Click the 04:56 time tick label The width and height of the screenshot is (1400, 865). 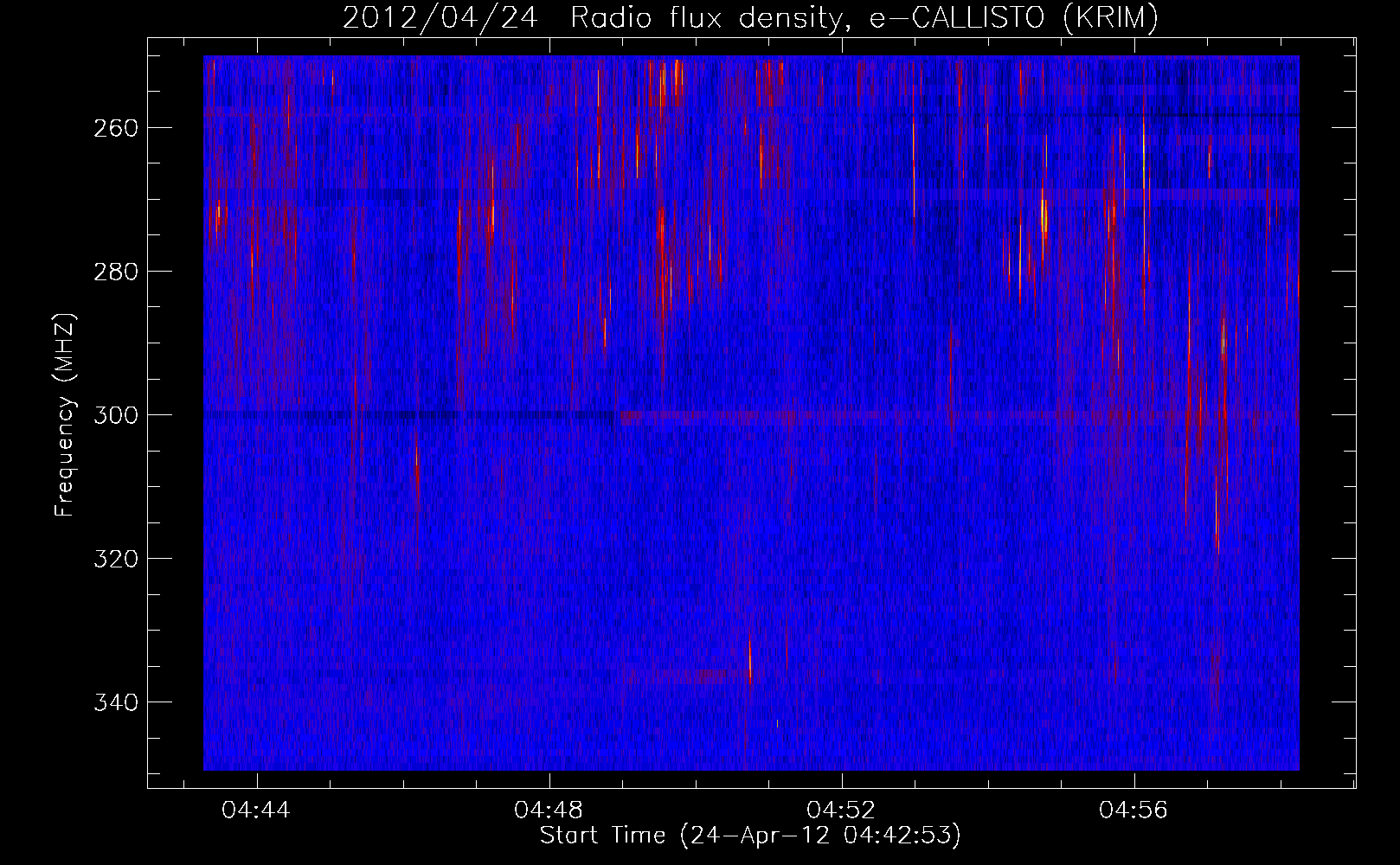pos(1133,811)
